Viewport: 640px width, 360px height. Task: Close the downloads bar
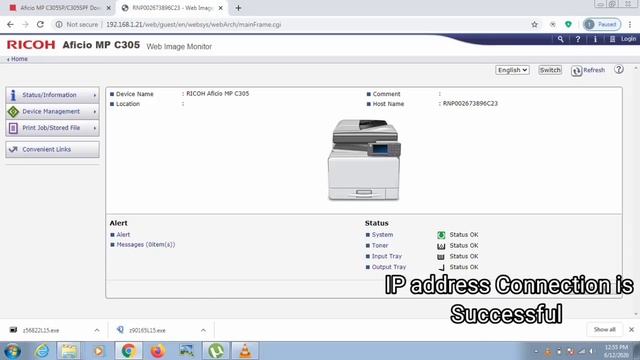tap(631, 329)
